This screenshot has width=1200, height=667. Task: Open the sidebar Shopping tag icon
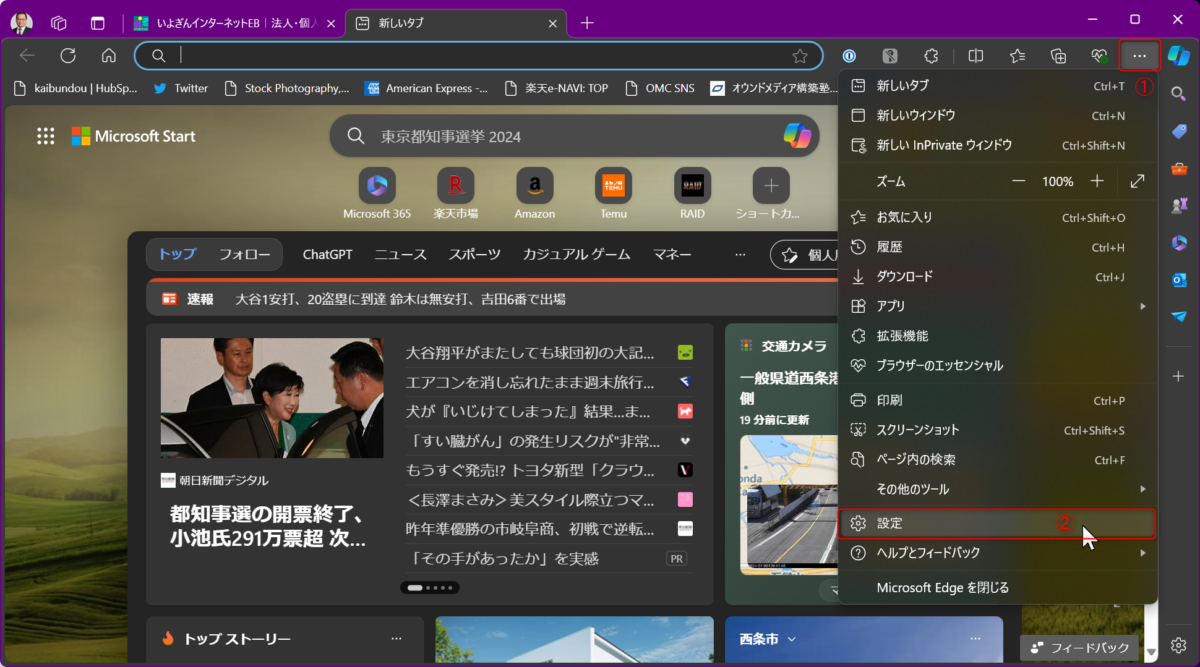(x=1179, y=131)
